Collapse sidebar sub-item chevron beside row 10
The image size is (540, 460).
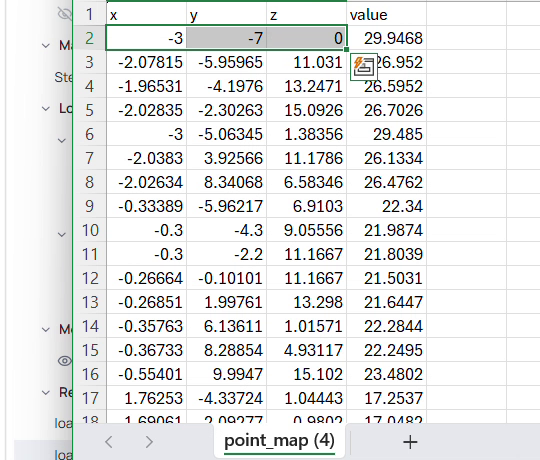click(62, 234)
